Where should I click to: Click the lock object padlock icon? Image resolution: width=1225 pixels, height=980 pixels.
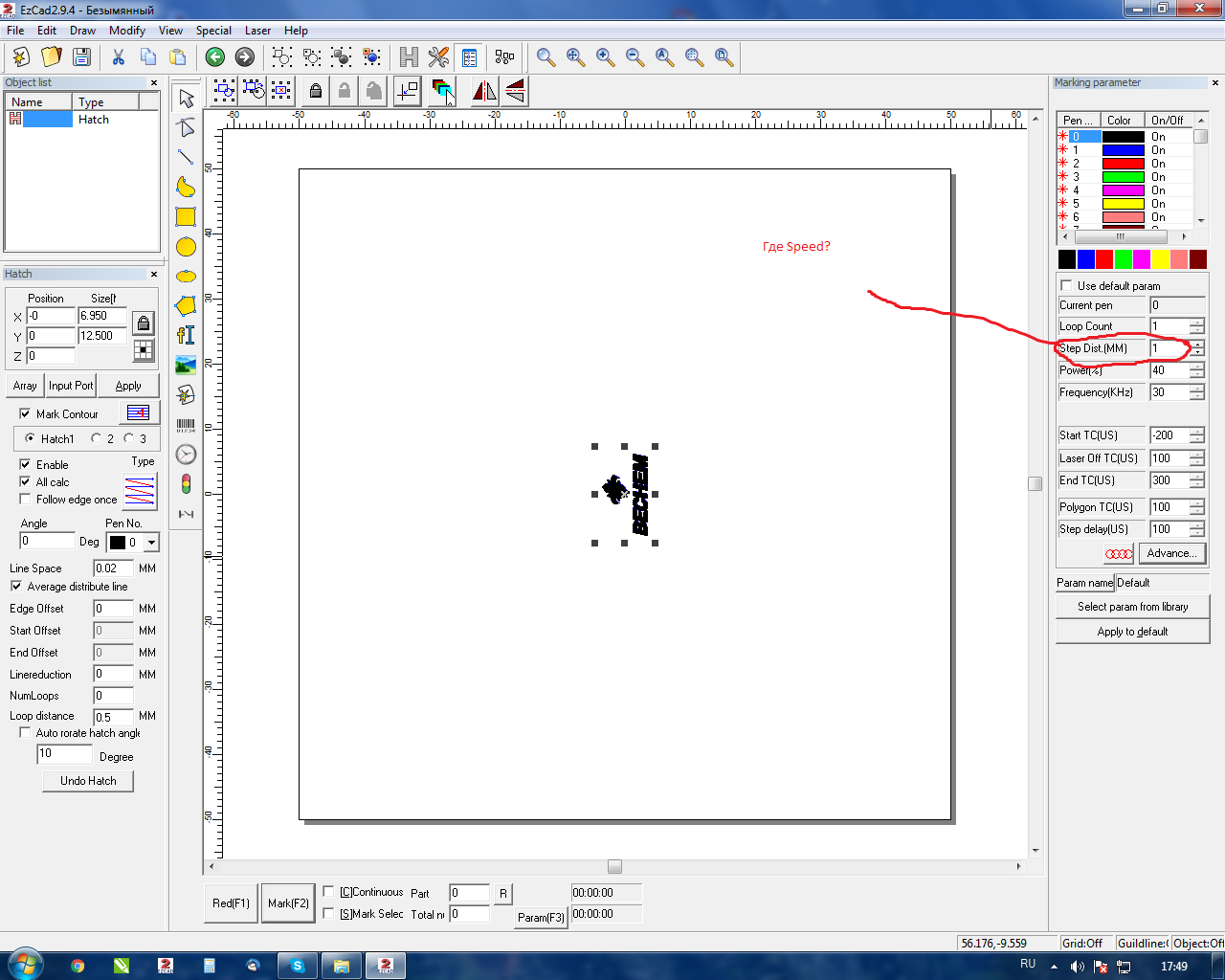315,91
